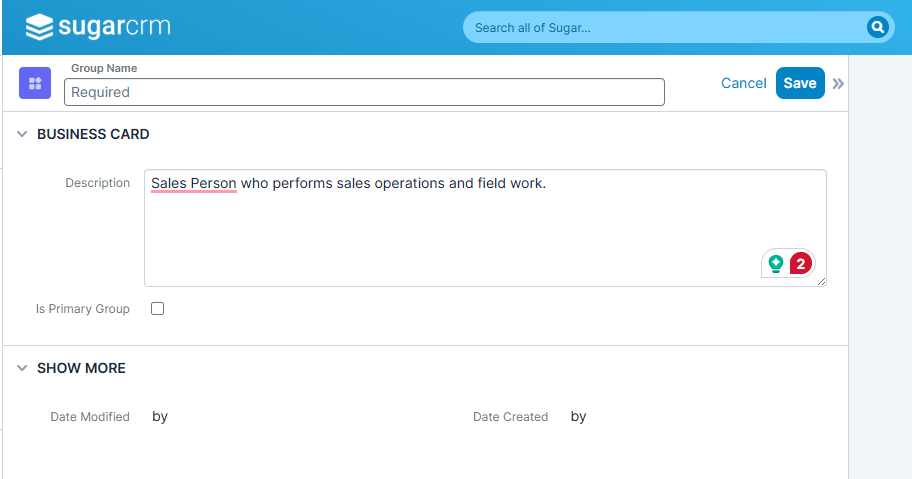Viewport: 912px width, 479px height.
Task: Click the BUSINESS CARD panel header title
Action: tap(93, 134)
